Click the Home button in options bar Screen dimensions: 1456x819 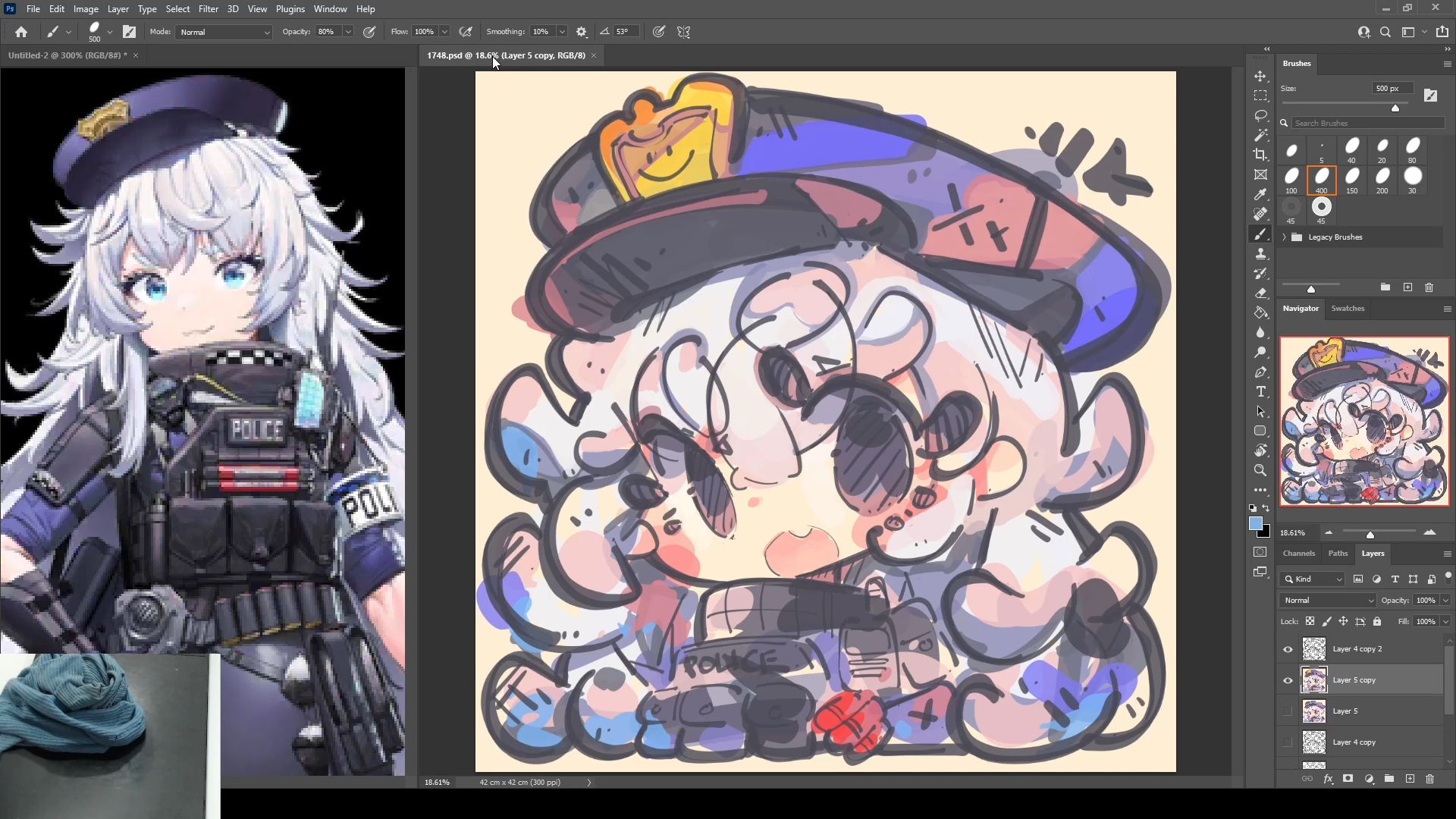[x=21, y=32]
